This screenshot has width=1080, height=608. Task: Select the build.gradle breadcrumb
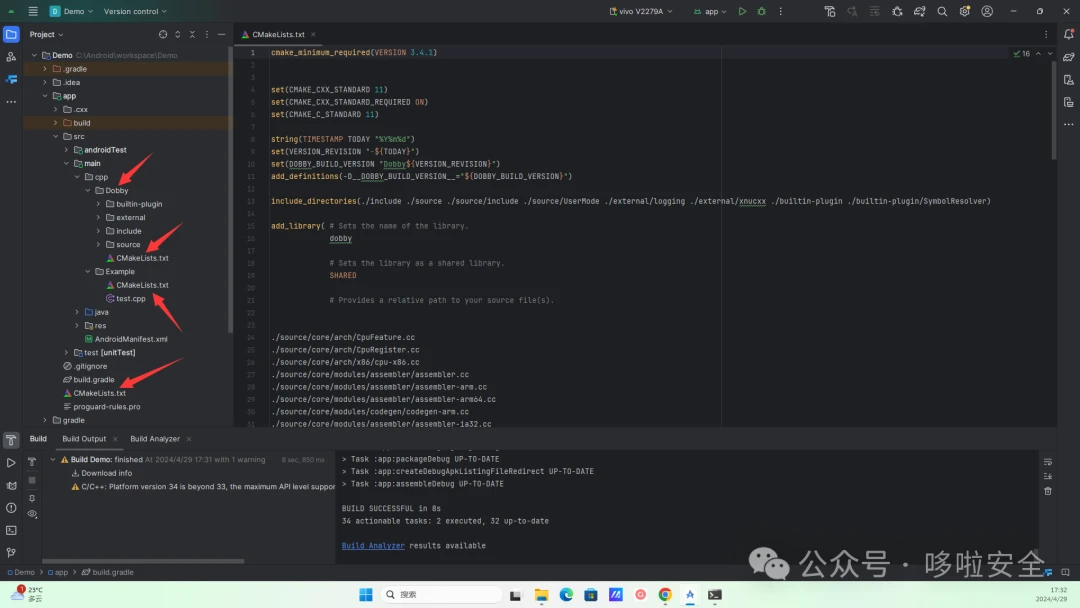[x=107, y=572]
